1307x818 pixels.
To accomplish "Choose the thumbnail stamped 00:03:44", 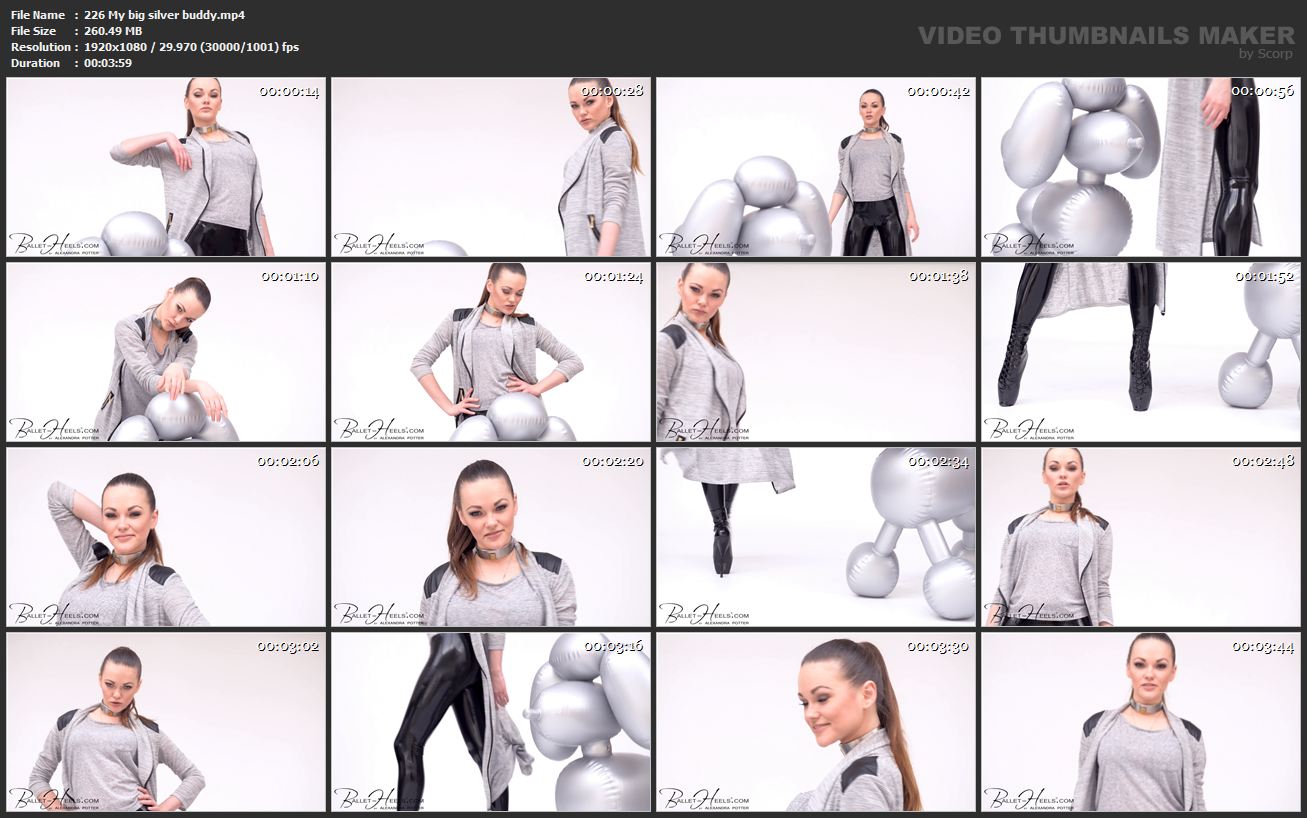I will (x=1141, y=722).
